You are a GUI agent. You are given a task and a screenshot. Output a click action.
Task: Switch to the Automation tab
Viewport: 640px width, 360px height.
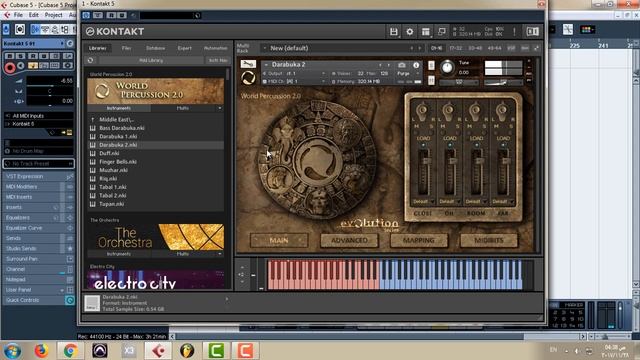(x=216, y=48)
